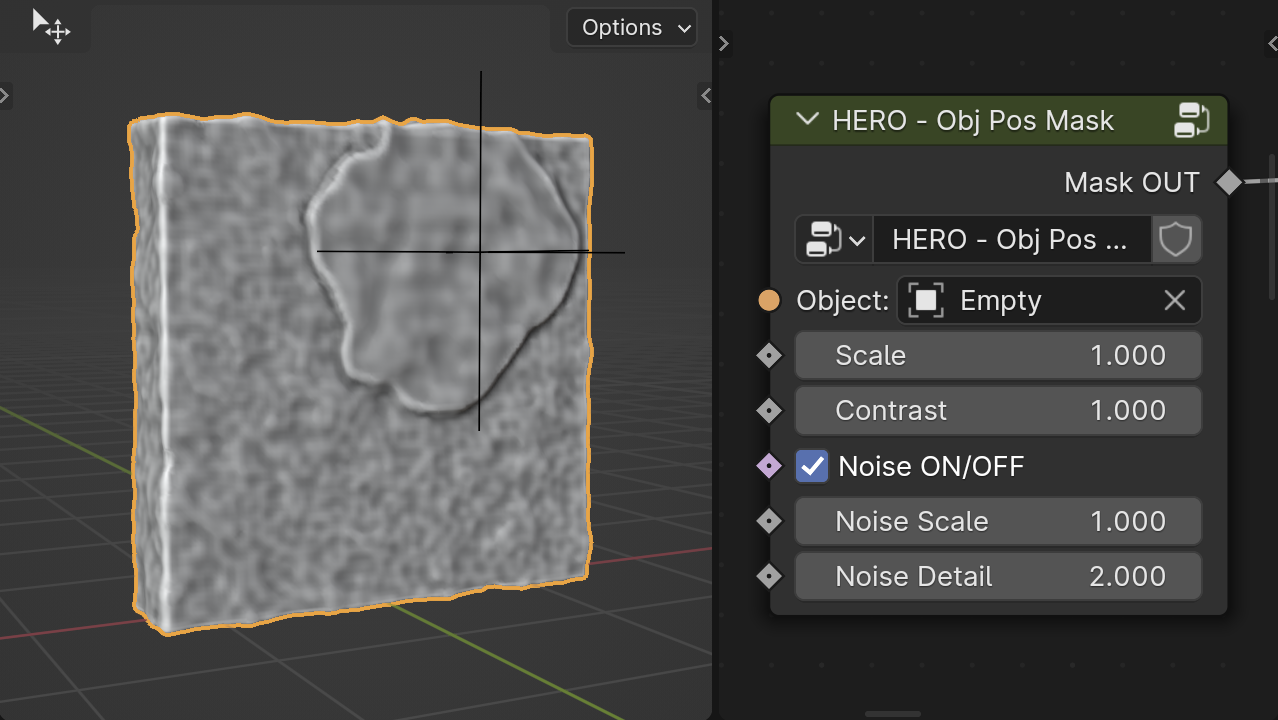Collapse the HERO - Obj Pos Mask node
The width and height of the screenshot is (1278, 720).
point(806,120)
